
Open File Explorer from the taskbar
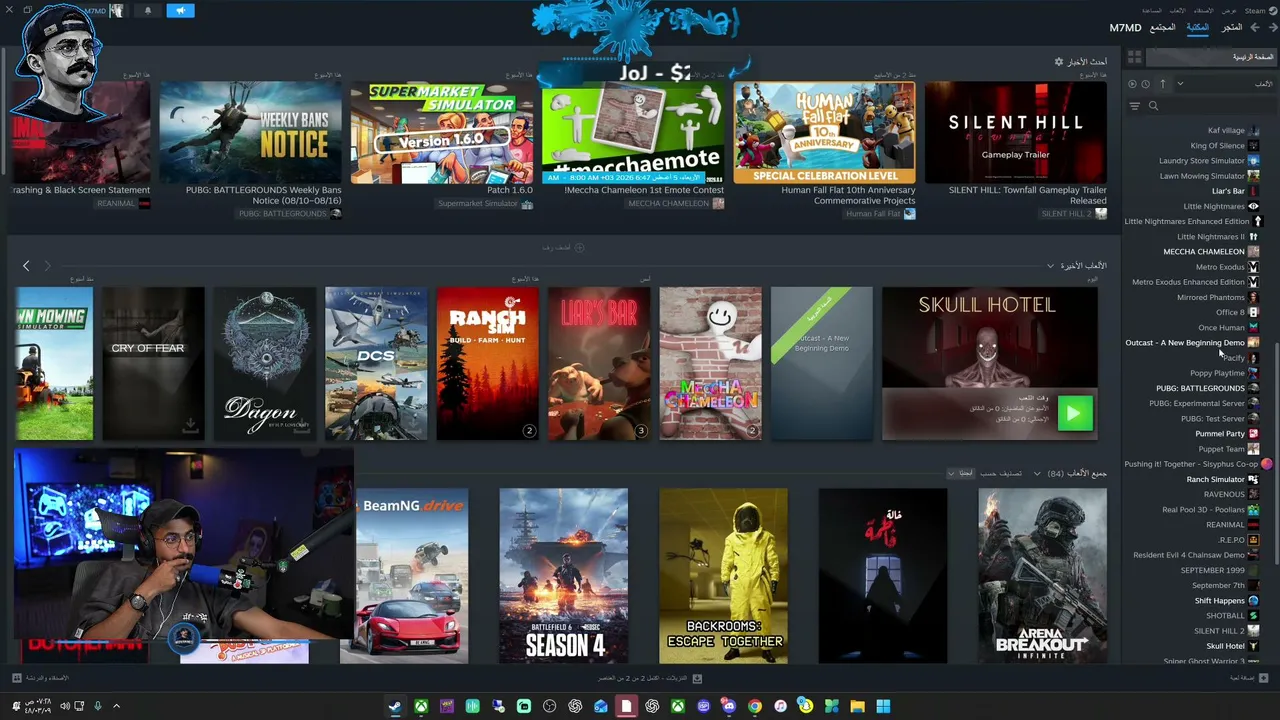click(x=857, y=707)
